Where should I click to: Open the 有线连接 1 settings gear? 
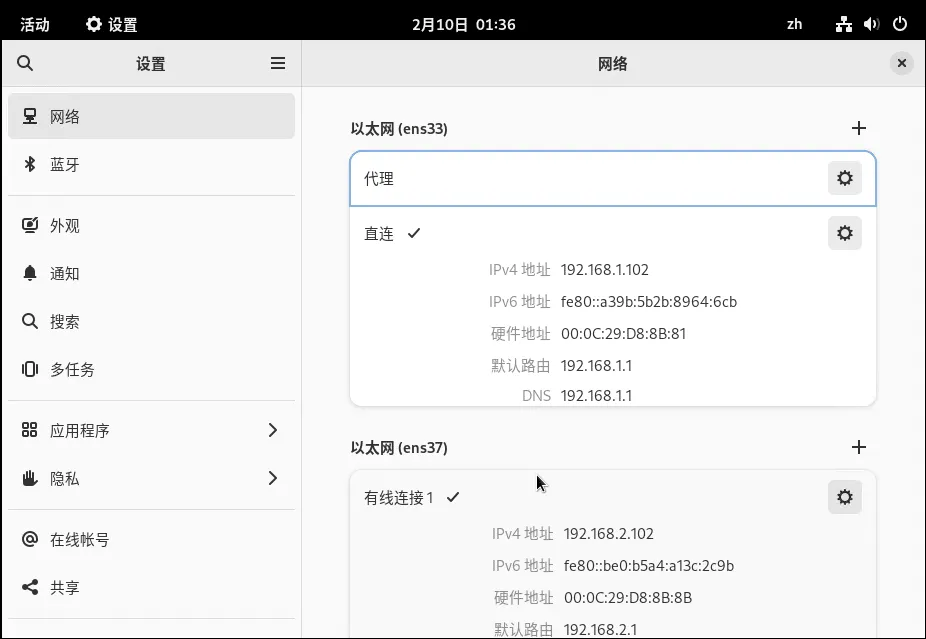[x=844, y=497]
